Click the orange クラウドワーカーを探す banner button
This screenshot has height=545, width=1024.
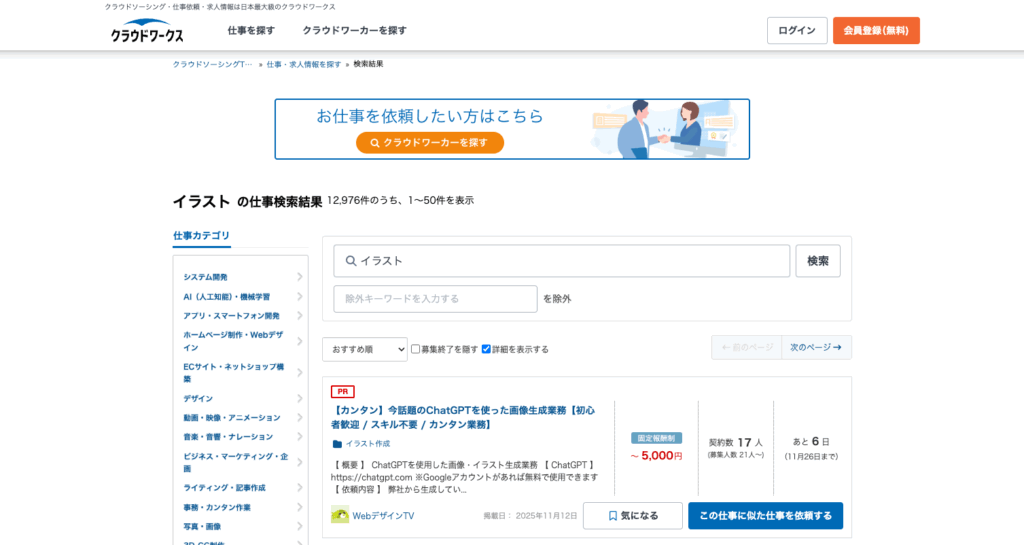point(430,142)
